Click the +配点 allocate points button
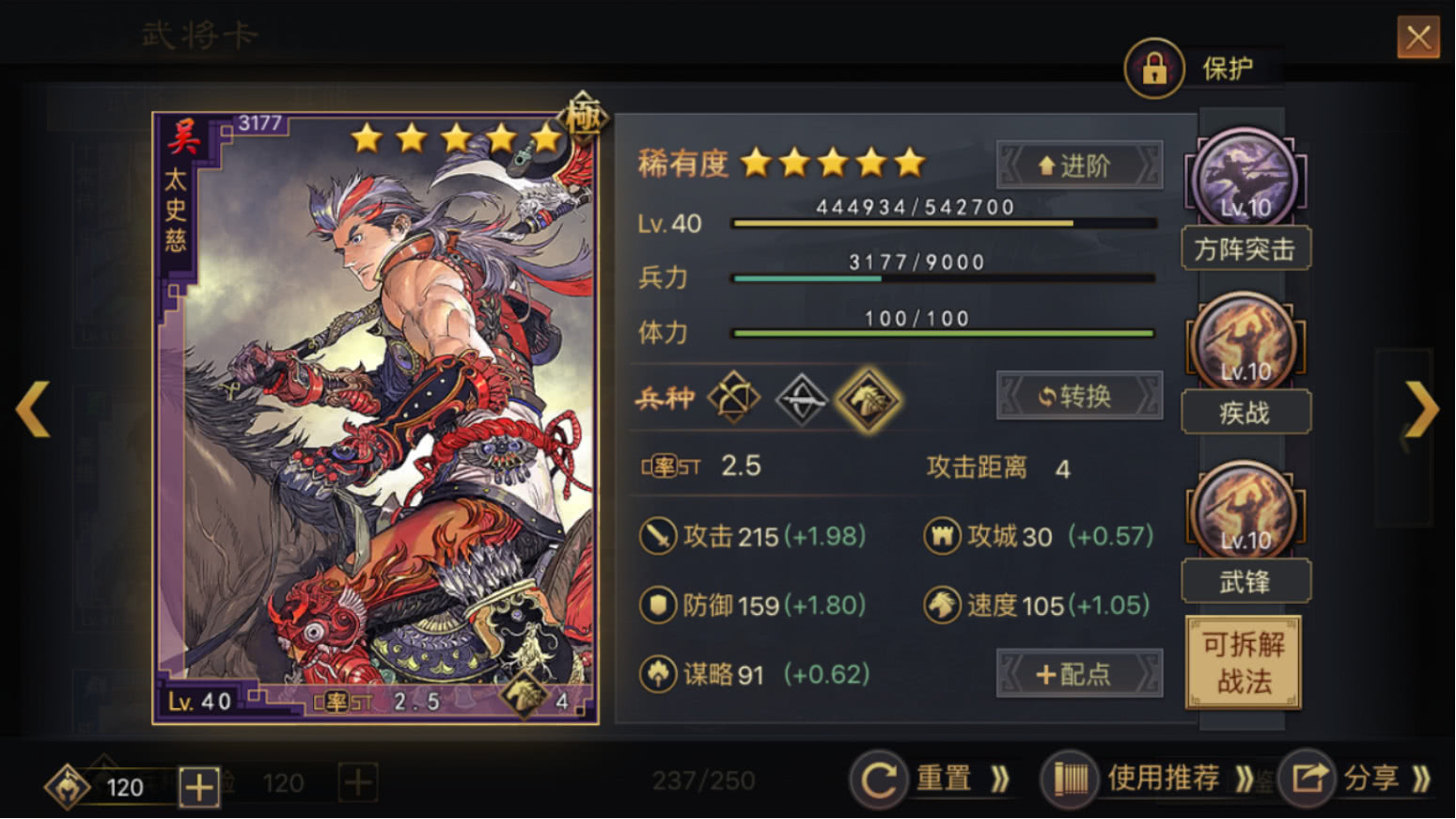 [x=1079, y=673]
